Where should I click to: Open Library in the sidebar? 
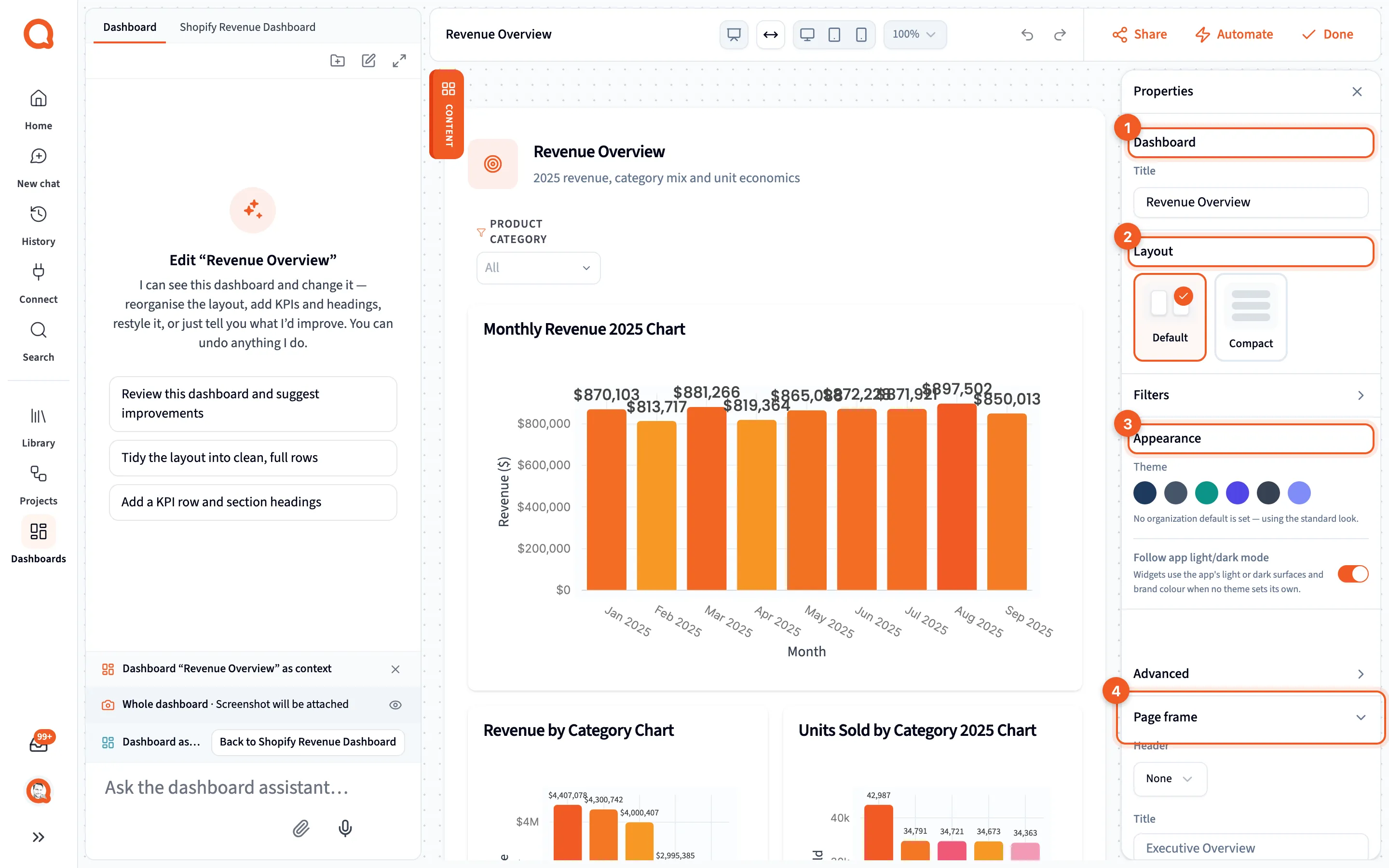39,427
